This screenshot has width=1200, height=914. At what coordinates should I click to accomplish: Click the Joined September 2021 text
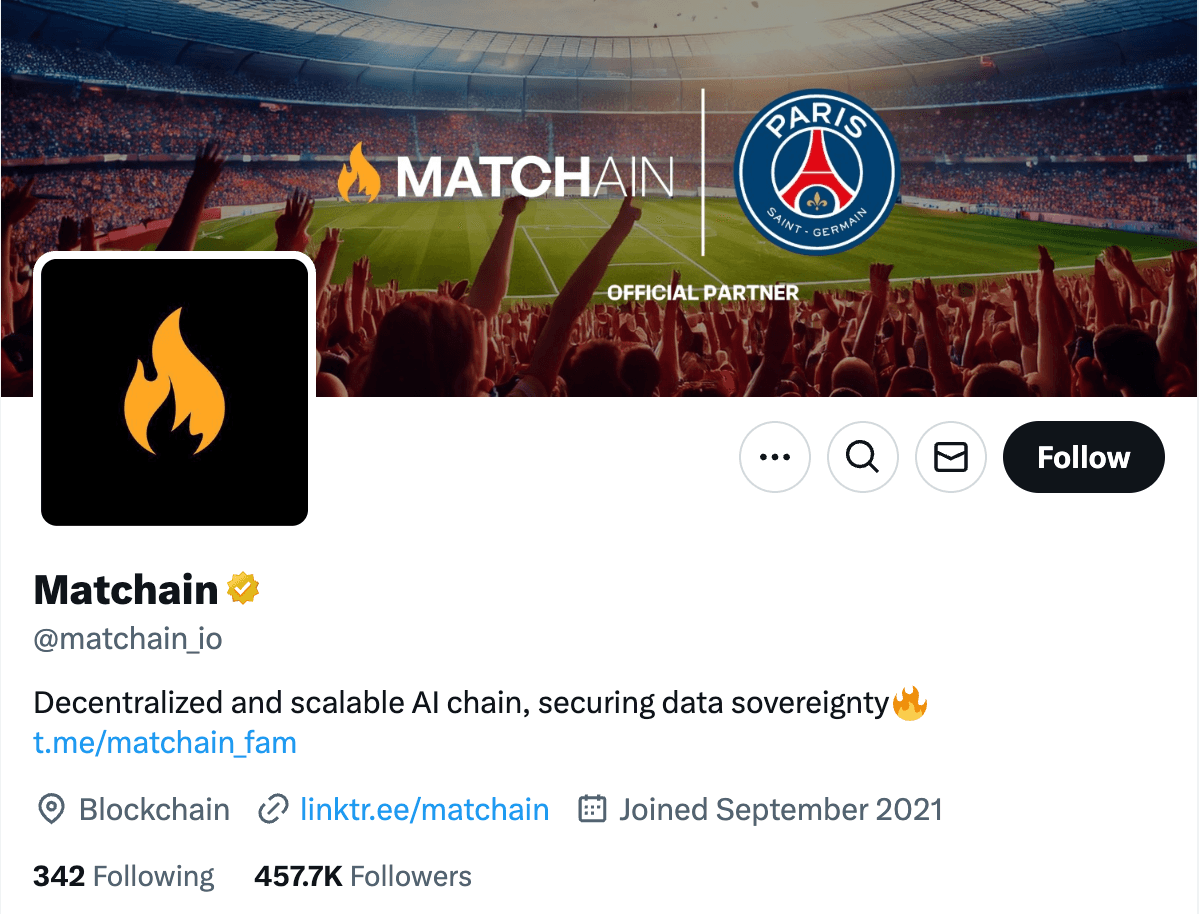tap(780, 809)
